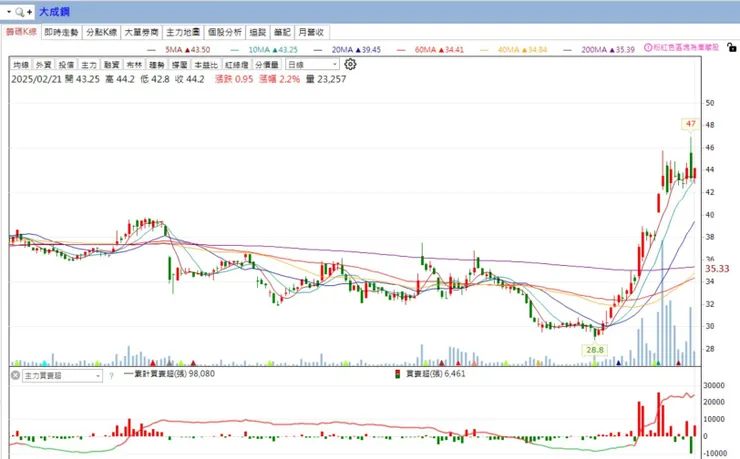The width and height of the screenshot is (740, 459).
Task: Click the magnifier search icon beside 大成鋼
Action: click(x=20, y=12)
